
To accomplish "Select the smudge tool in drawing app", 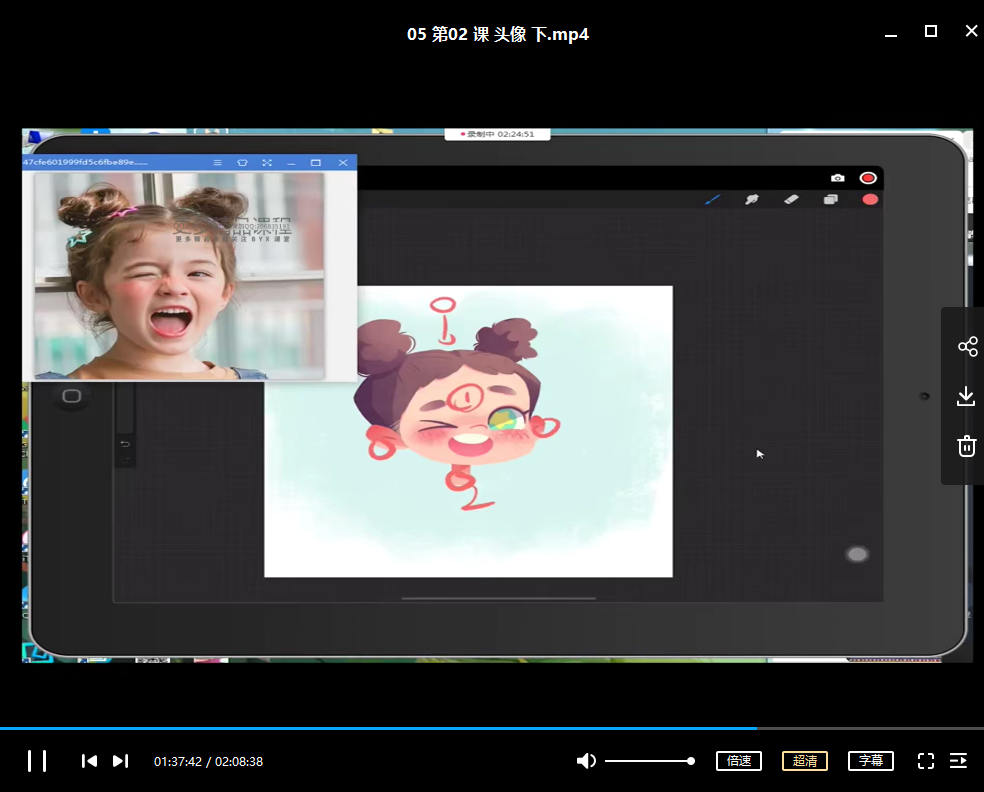I will point(752,200).
